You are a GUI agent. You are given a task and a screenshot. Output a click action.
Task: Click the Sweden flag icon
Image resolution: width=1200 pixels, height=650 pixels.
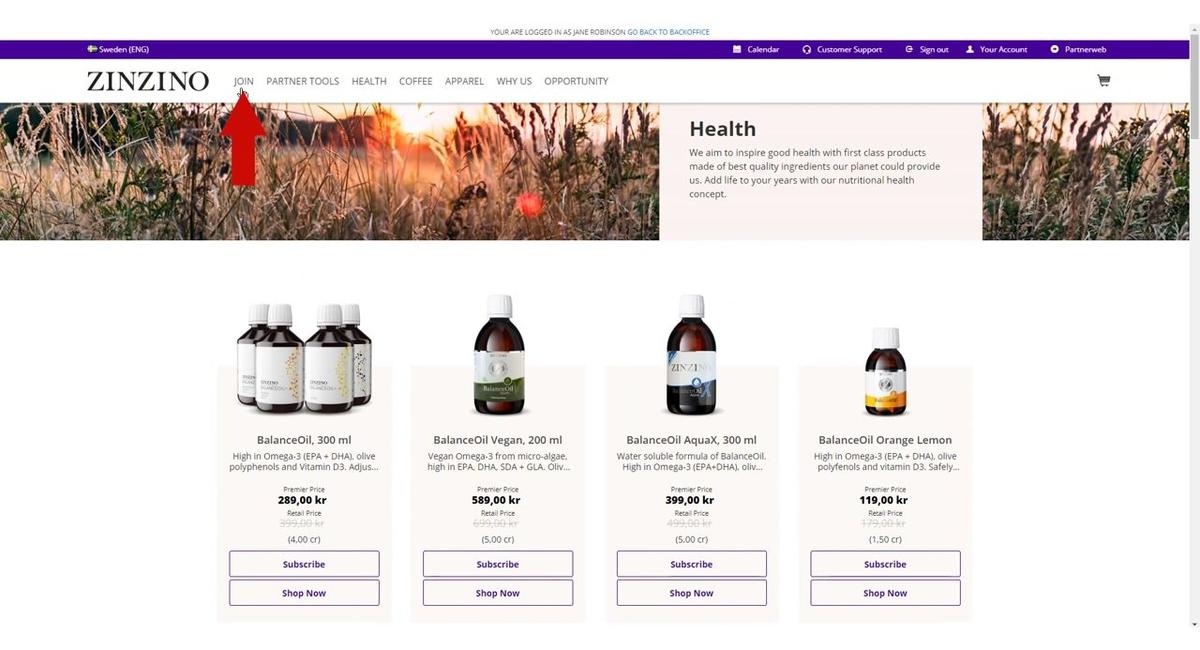pyautogui.click(x=92, y=49)
